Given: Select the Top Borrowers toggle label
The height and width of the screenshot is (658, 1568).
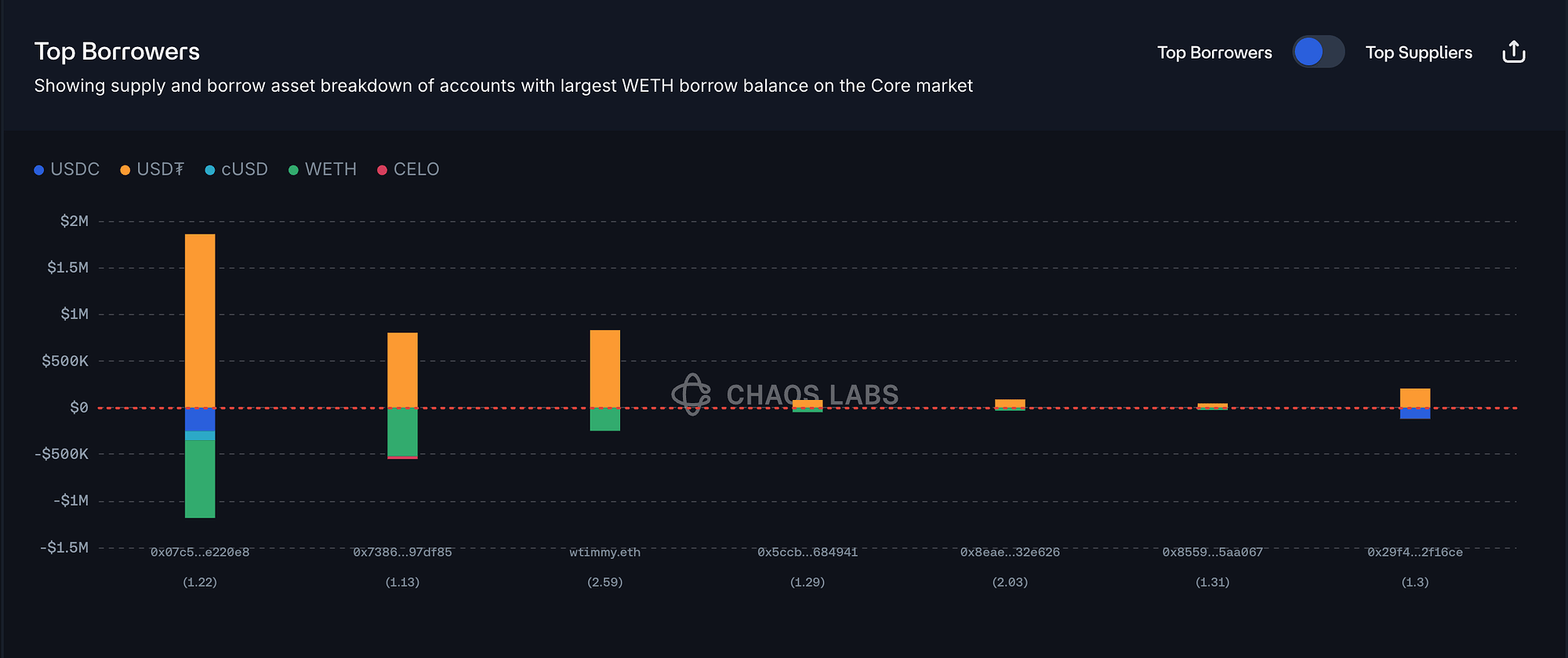Looking at the screenshot, I should tap(1214, 53).
